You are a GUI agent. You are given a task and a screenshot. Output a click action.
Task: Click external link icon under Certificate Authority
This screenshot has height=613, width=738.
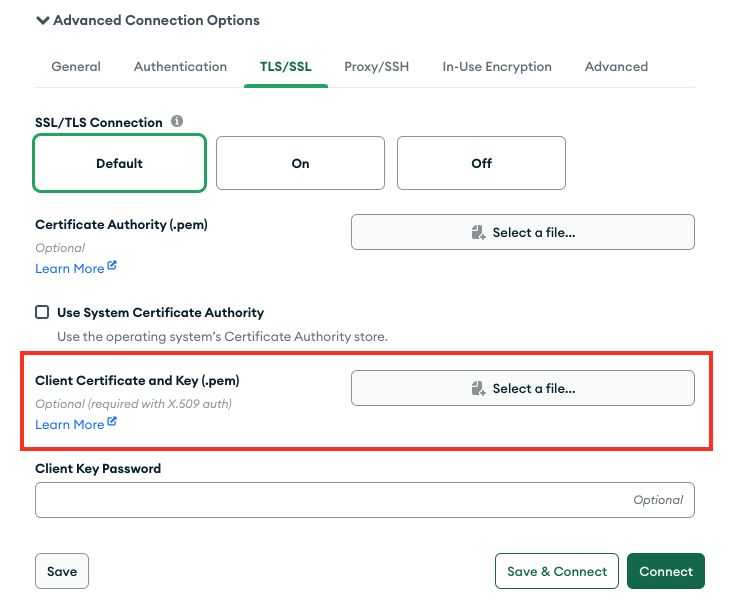(x=113, y=267)
